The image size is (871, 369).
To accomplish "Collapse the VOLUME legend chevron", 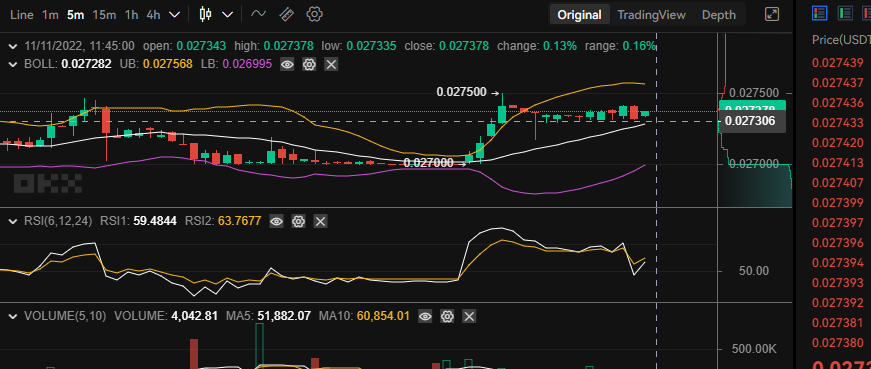I will click(x=13, y=317).
